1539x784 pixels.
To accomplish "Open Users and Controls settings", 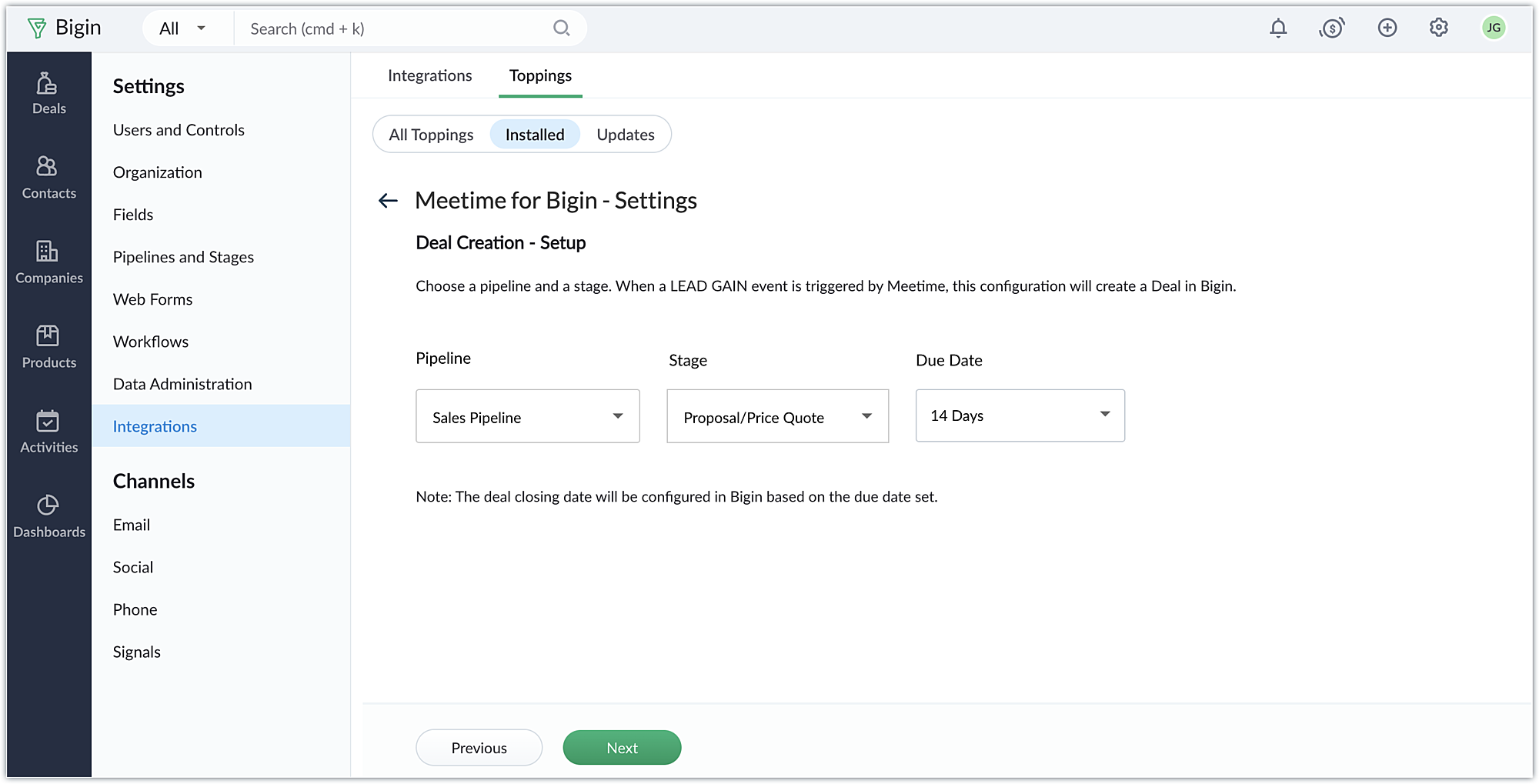I will click(179, 130).
